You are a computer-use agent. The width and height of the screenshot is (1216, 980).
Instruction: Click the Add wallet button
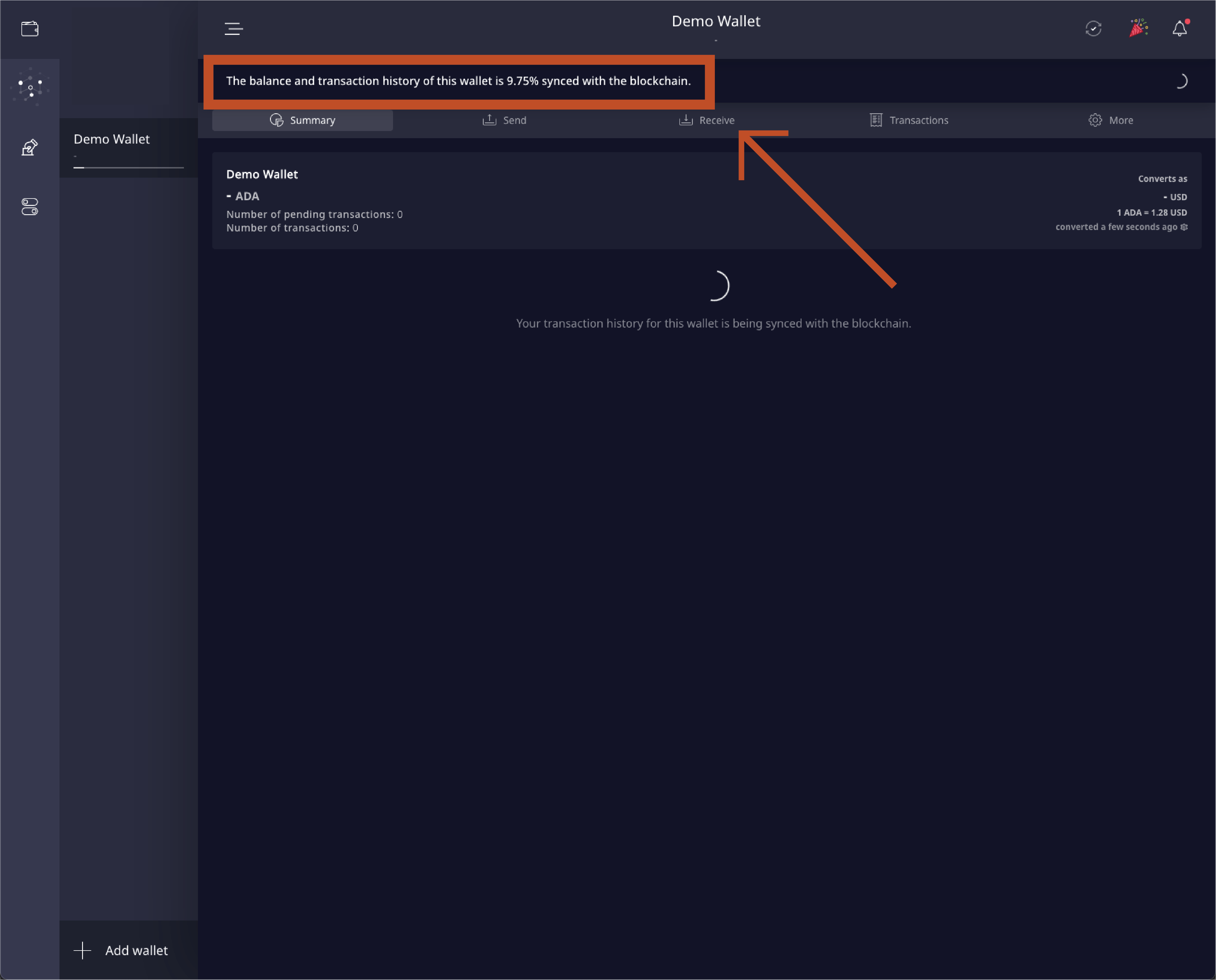coord(129,950)
